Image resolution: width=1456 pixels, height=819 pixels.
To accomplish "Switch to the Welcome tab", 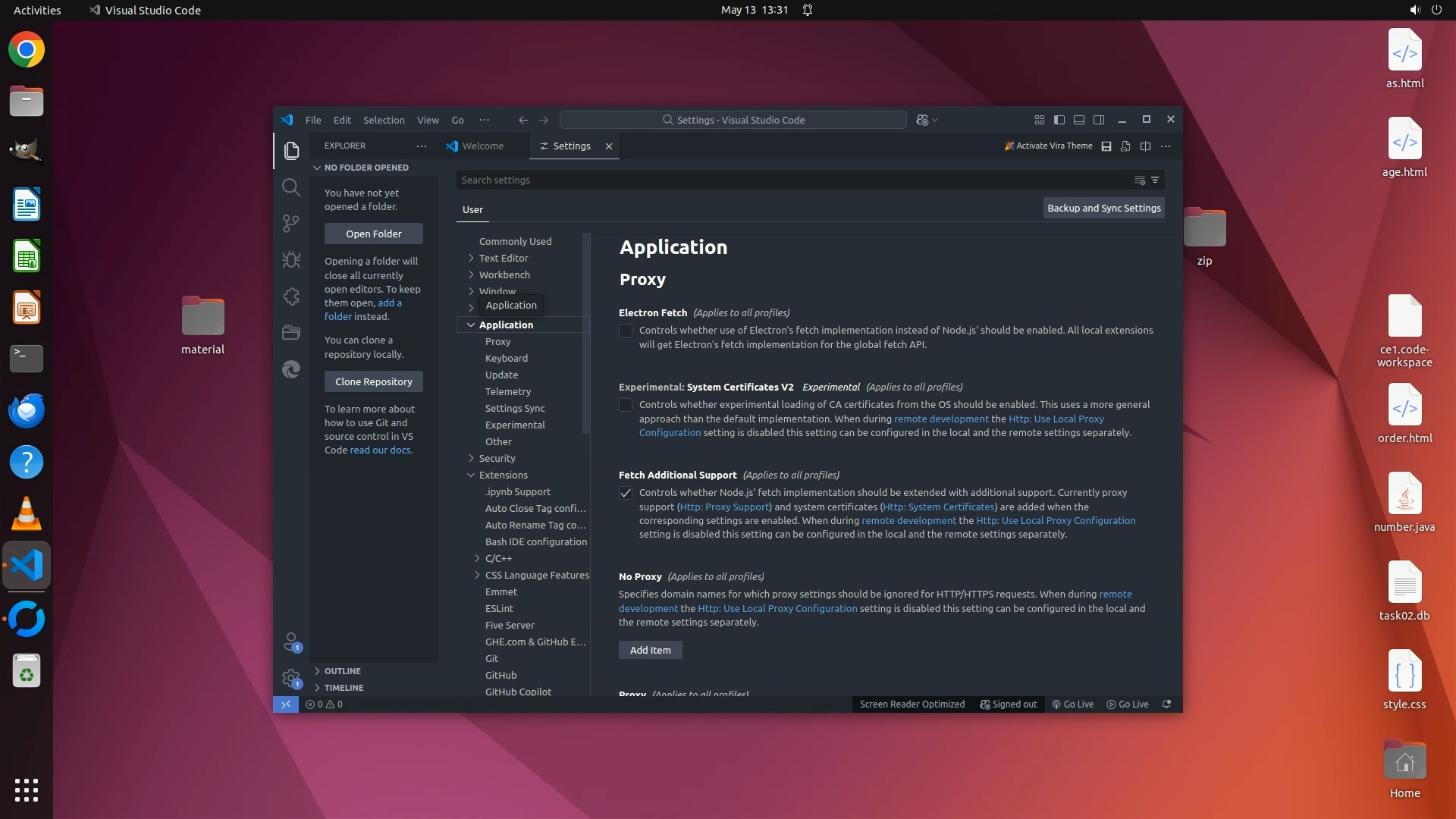I will [482, 146].
